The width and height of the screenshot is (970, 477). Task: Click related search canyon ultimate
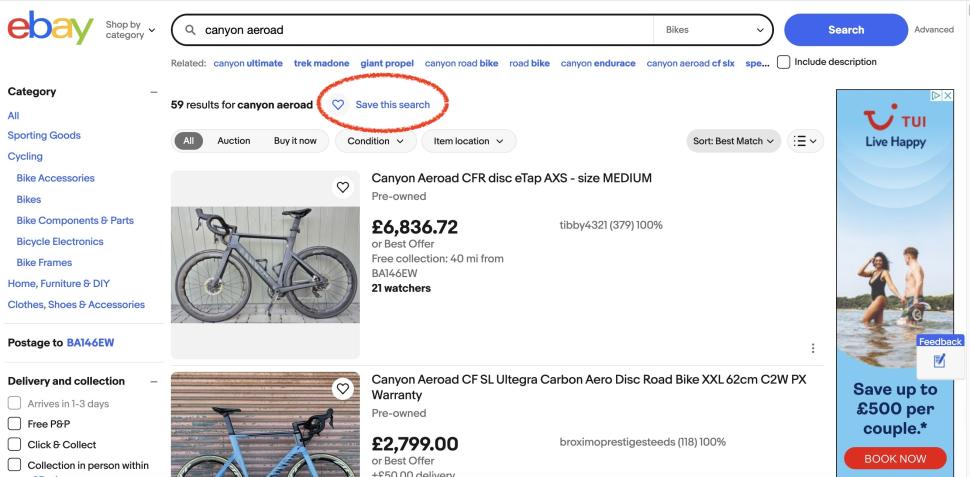pos(248,63)
